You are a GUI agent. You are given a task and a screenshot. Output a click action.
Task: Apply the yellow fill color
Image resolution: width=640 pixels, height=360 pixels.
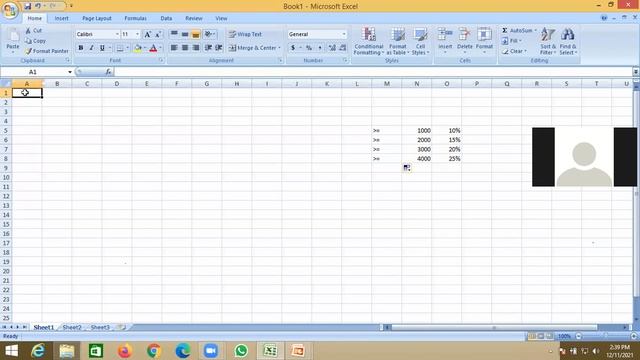[x=138, y=48]
